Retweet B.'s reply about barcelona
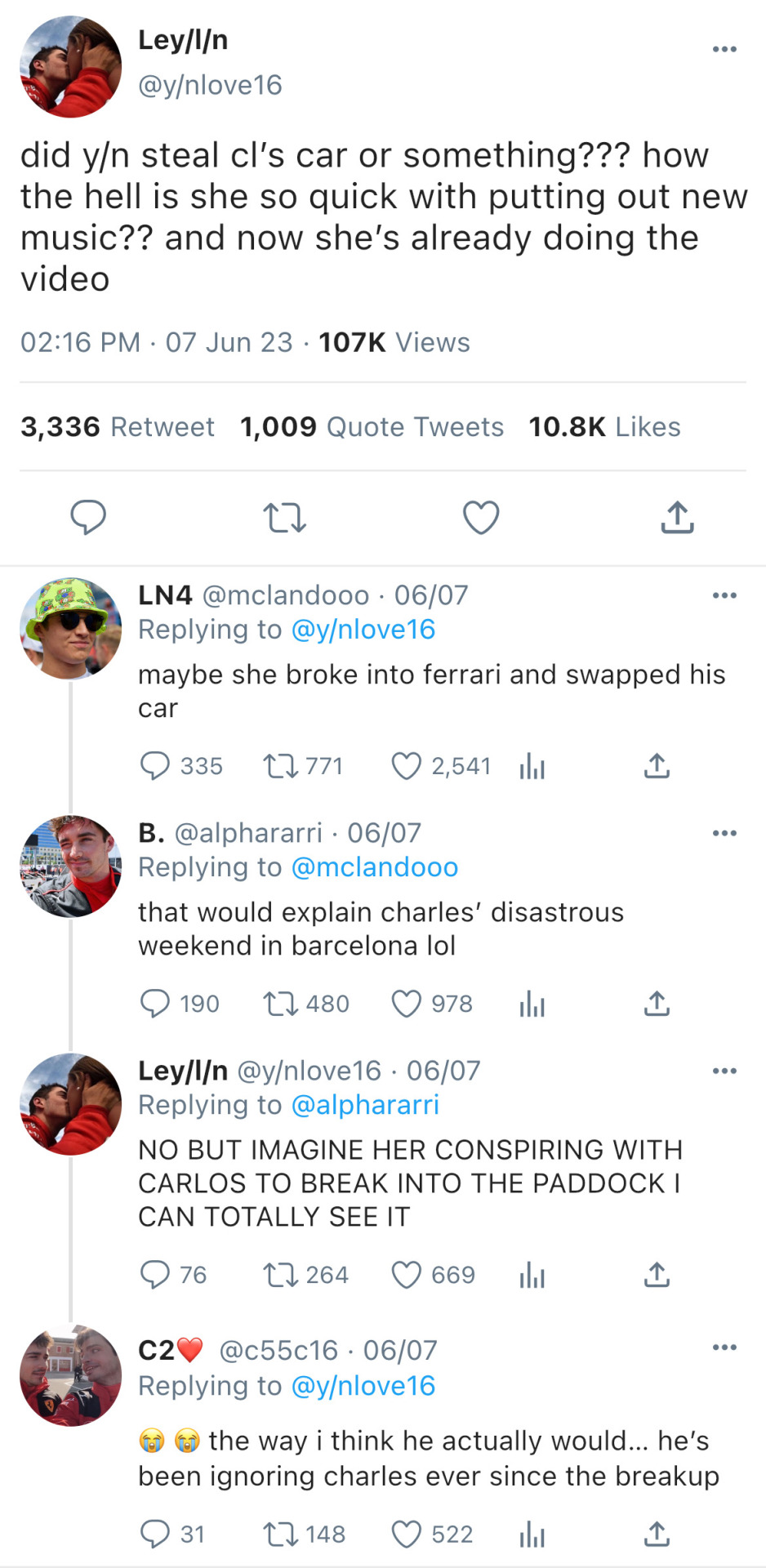The image size is (766, 1568). [280, 1004]
